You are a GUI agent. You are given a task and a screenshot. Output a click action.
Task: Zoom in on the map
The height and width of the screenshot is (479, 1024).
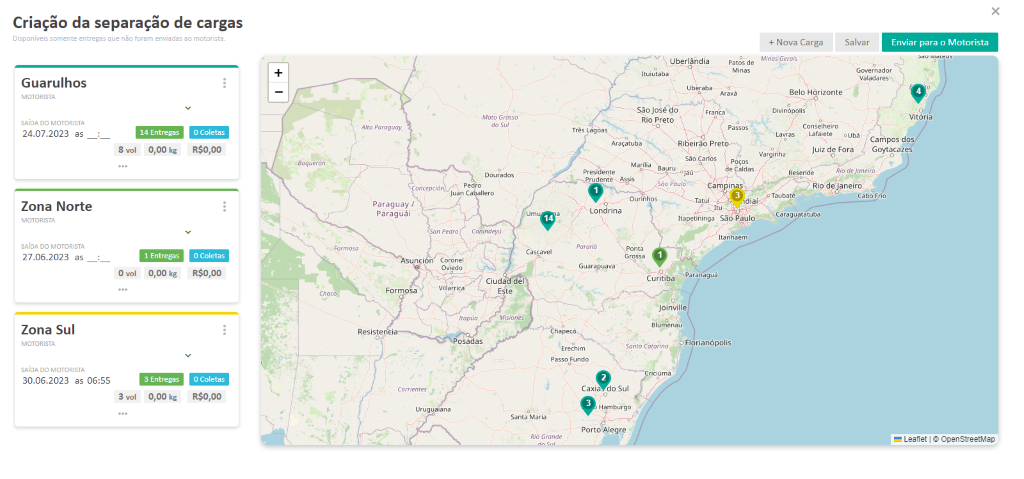(278, 73)
